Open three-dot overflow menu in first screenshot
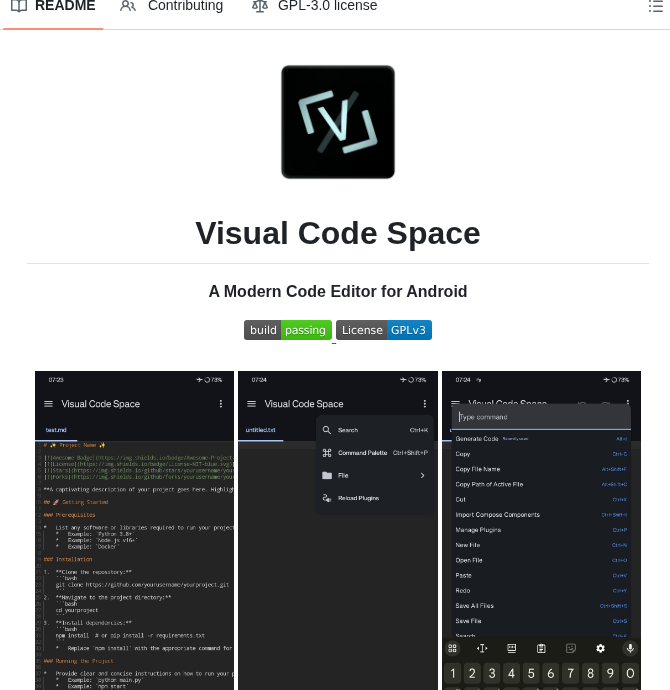 221,404
